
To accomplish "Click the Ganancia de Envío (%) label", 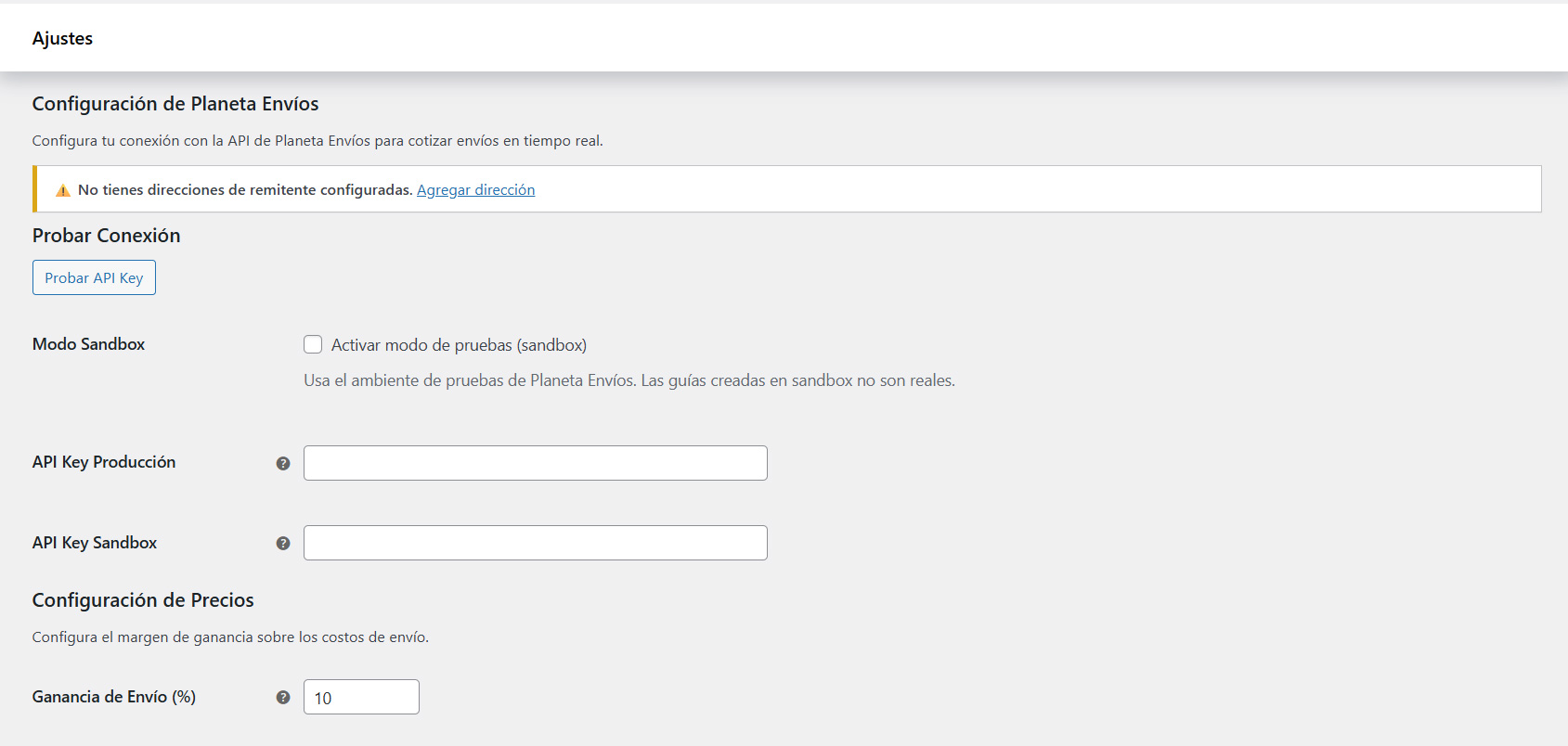I will click(x=114, y=697).
